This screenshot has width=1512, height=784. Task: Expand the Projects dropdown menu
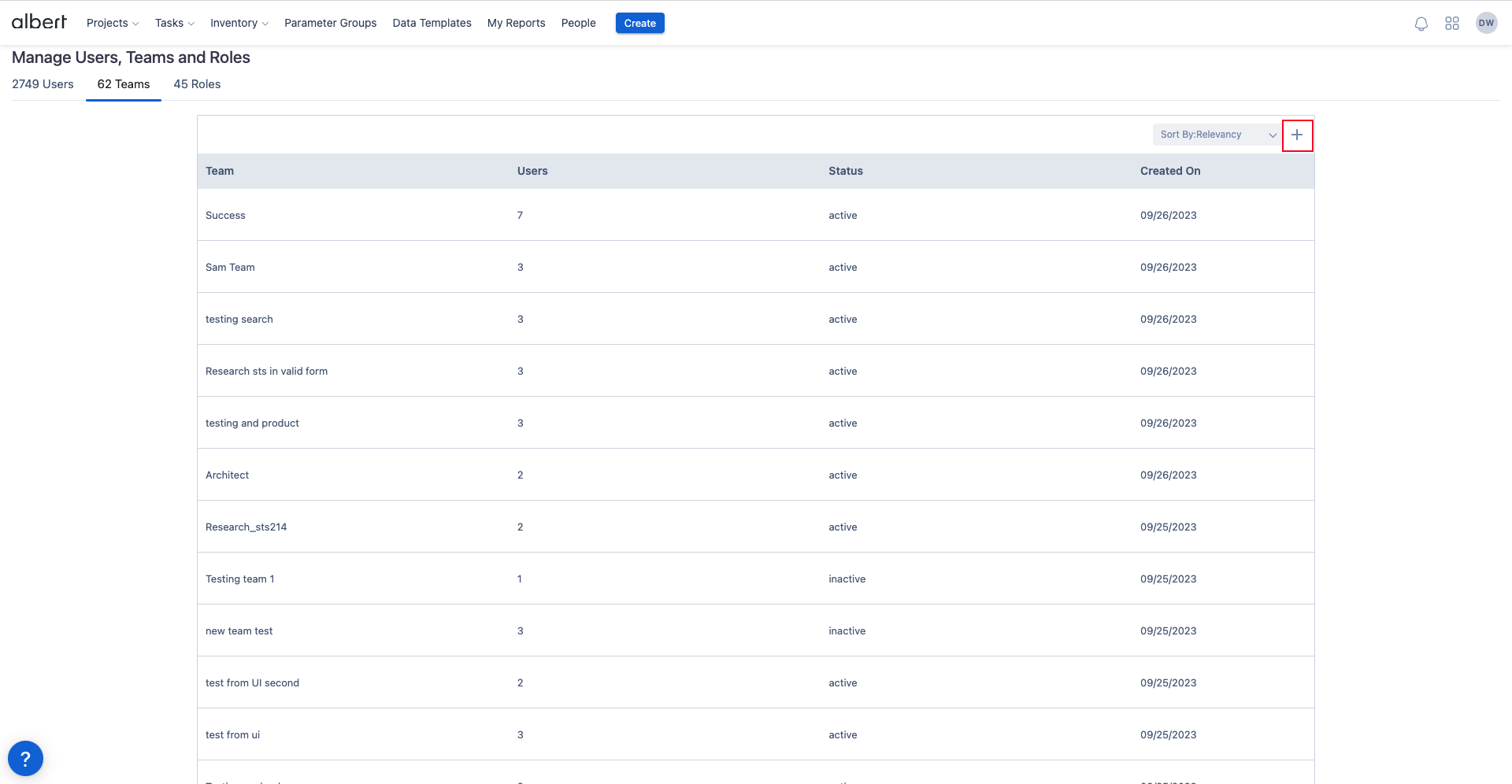[113, 23]
